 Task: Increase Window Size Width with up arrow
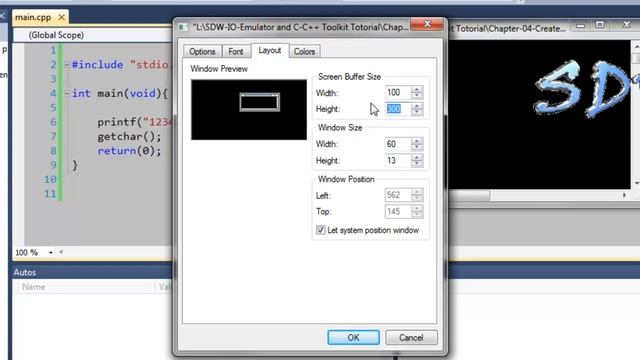(417, 141)
